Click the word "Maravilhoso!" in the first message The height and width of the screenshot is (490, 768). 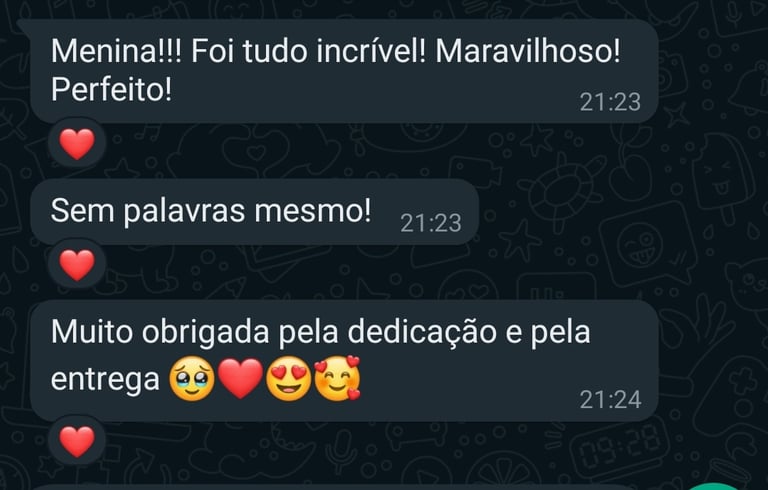(x=528, y=50)
